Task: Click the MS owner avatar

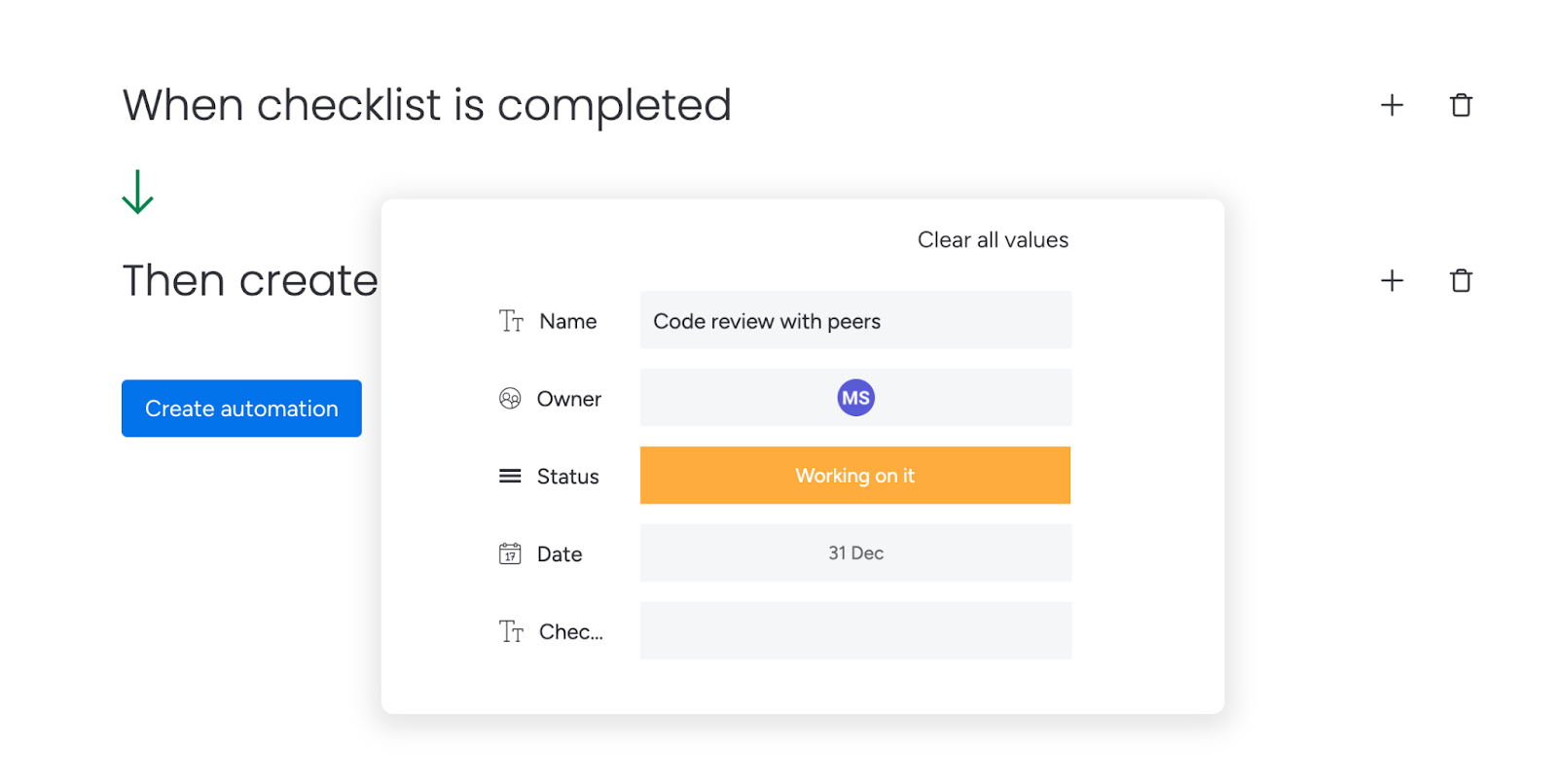Action: point(856,398)
